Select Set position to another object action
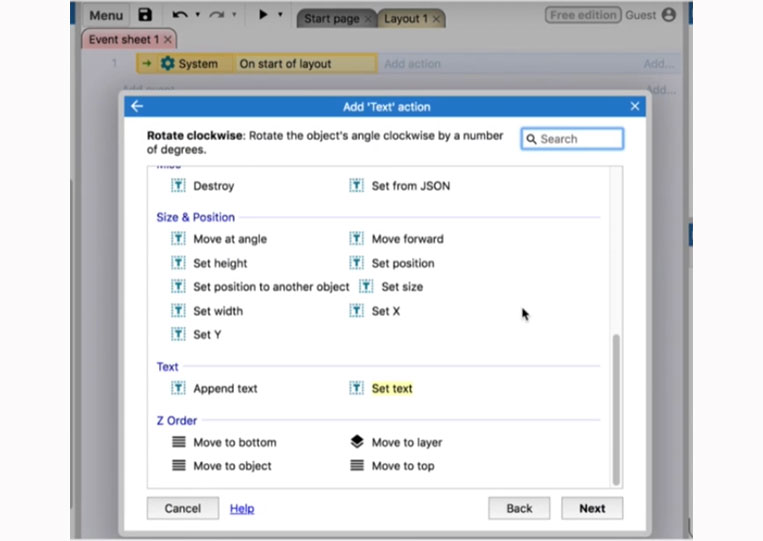Screen dimensions: 763x541 pyautogui.click(x=271, y=287)
